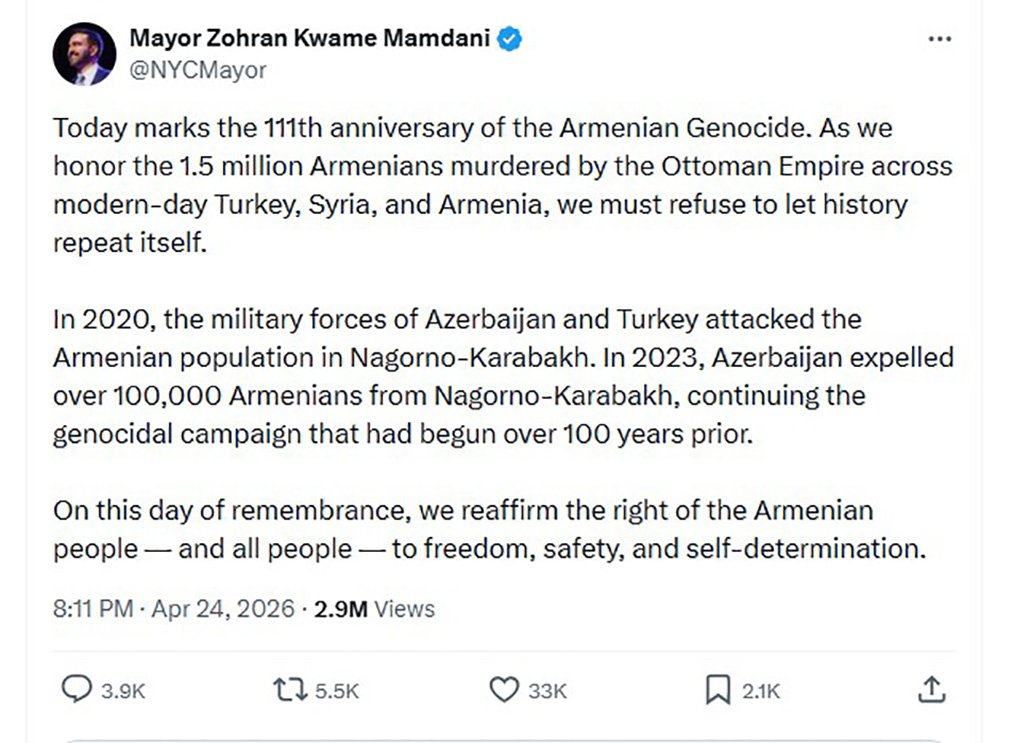Screen dimensions: 1013x743
Task: Open the profile avatar of the mayor
Action: (84, 53)
